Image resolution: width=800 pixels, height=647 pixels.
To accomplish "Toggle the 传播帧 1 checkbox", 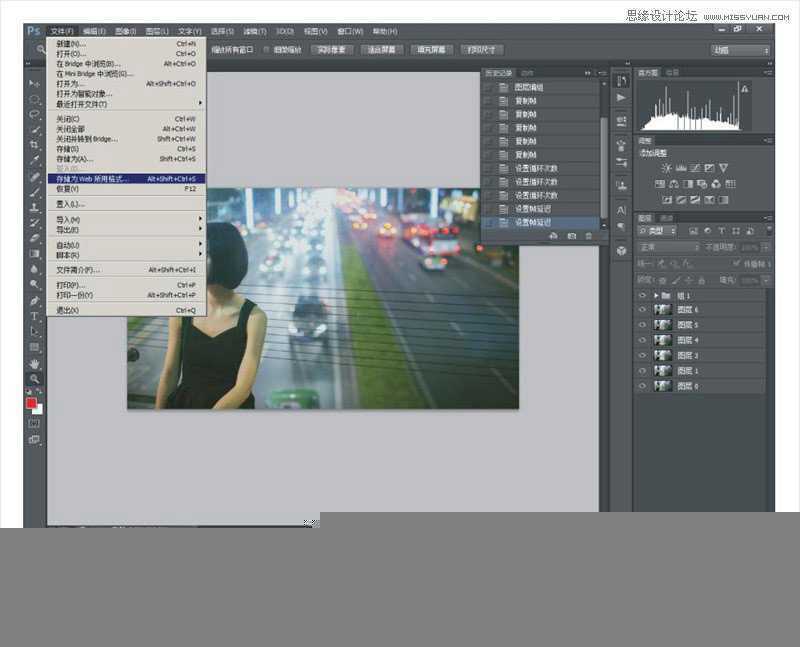I will [x=736, y=263].
